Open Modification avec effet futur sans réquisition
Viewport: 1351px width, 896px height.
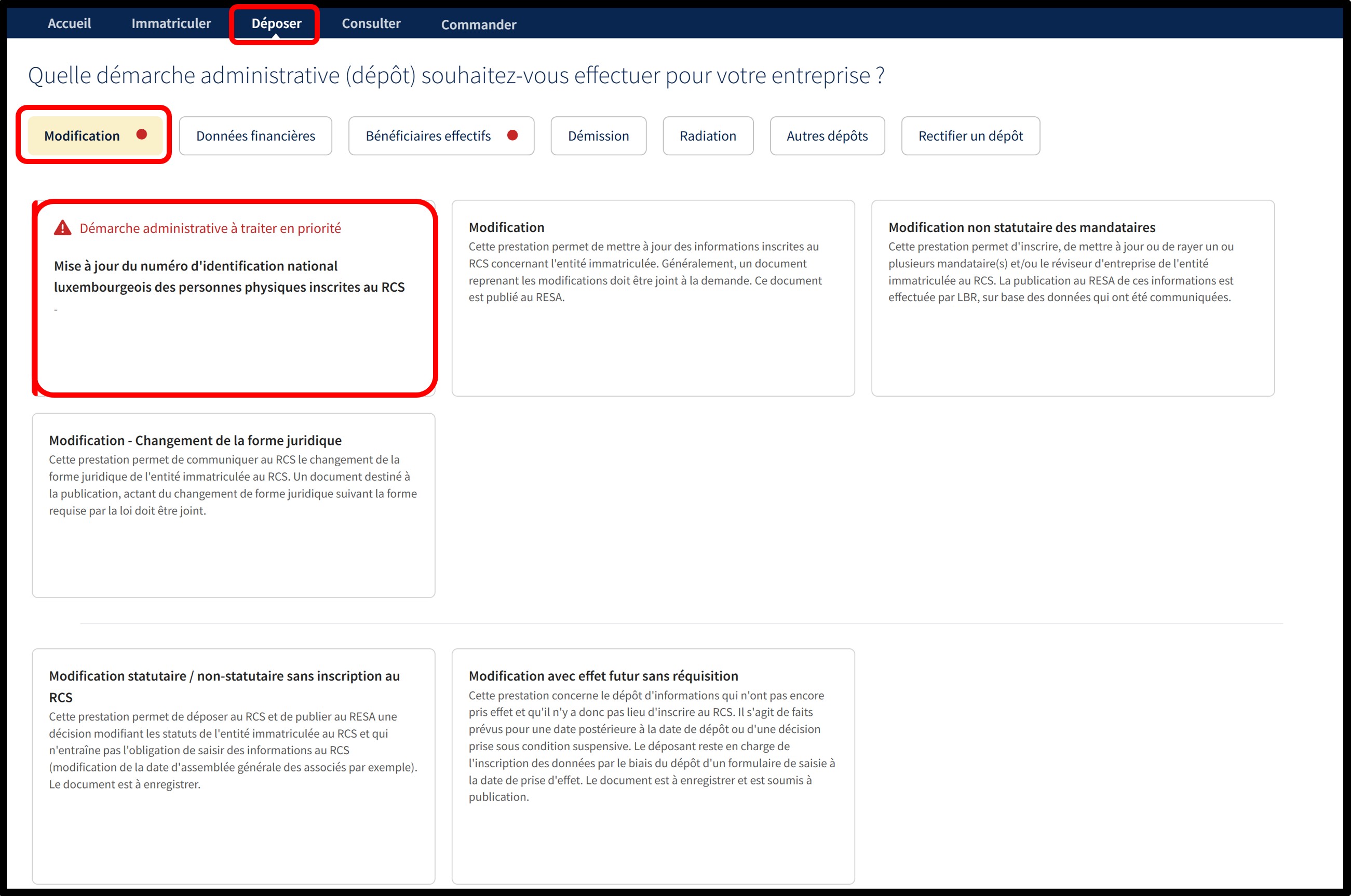pos(653,766)
